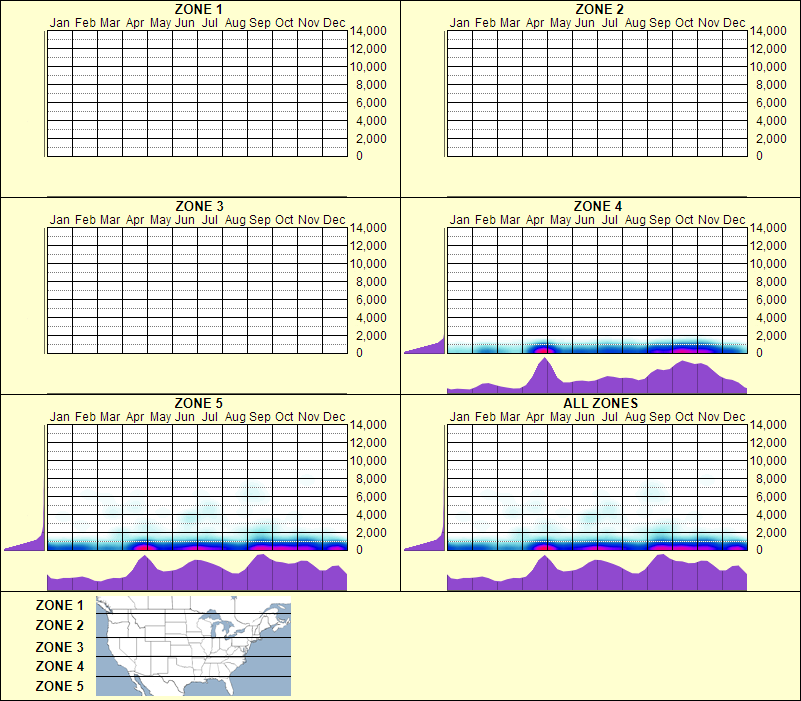Image resolution: width=801 pixels, height=701 pixels.
Task: Click the 6,000 axis value in ALL ZONES
Action: (x=771, y=497)
